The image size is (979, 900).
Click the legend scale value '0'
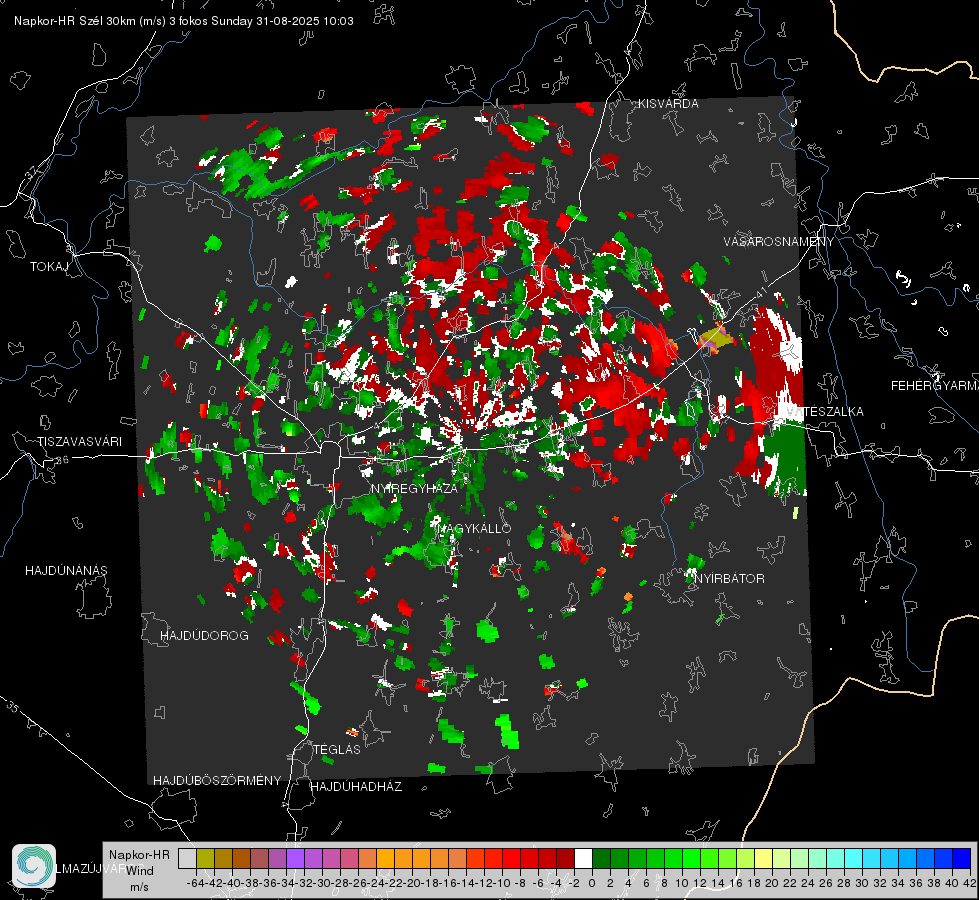(592, 884)
